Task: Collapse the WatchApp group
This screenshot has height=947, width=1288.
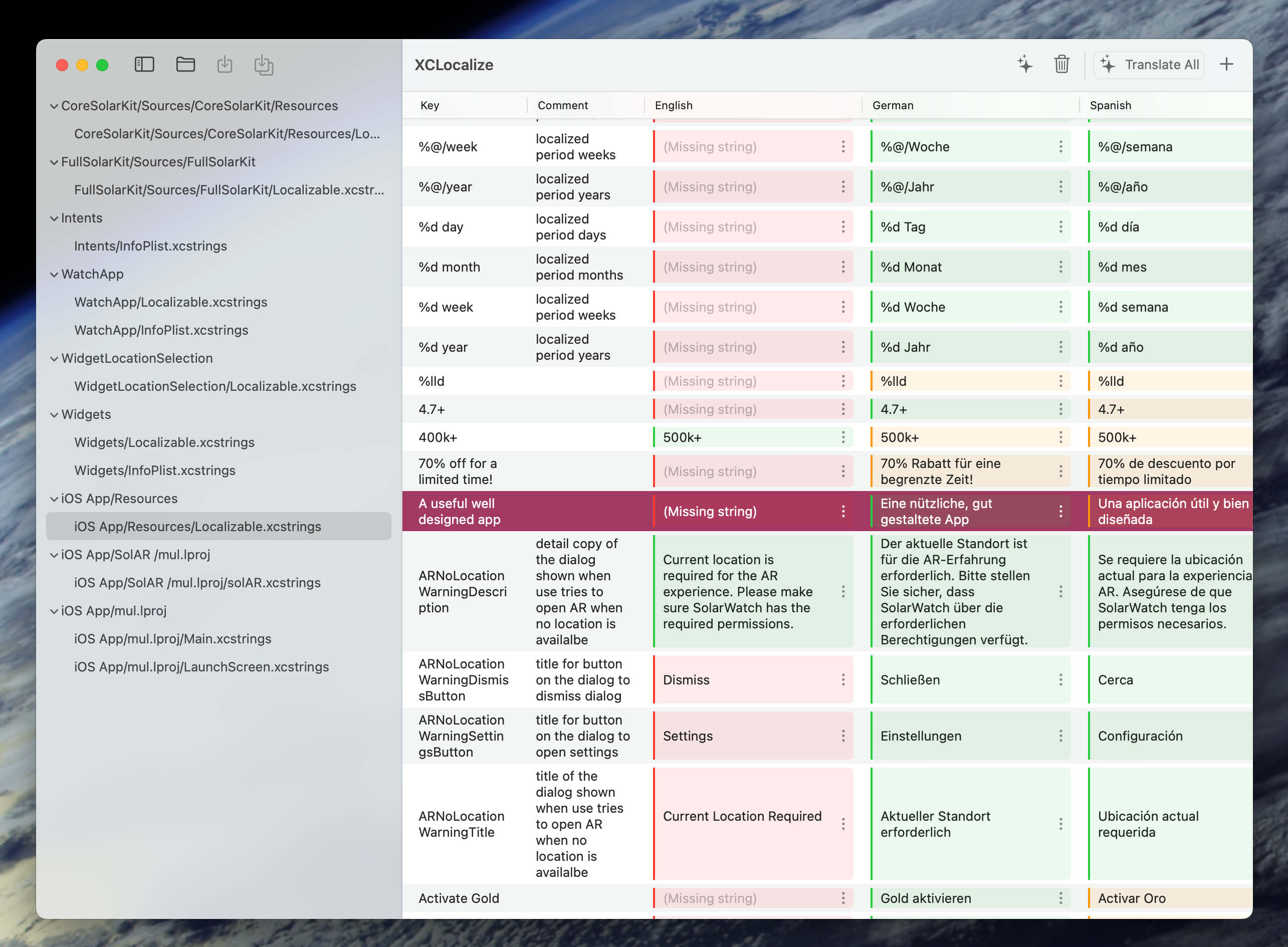Action: coord(54,275)
